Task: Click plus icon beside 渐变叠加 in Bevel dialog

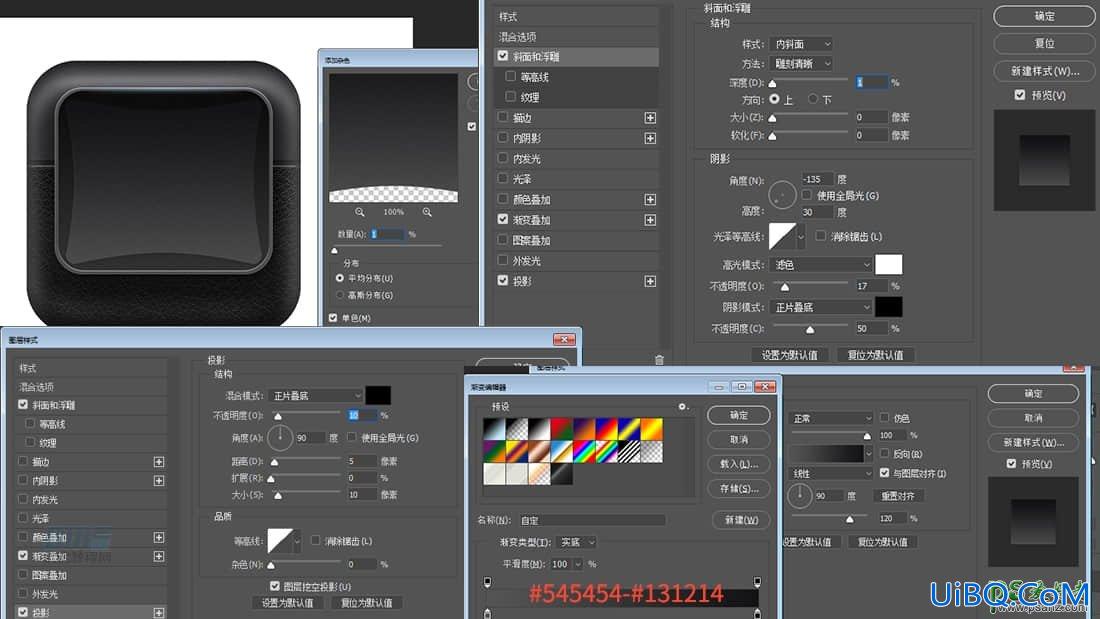Action: tap(650, 220)
